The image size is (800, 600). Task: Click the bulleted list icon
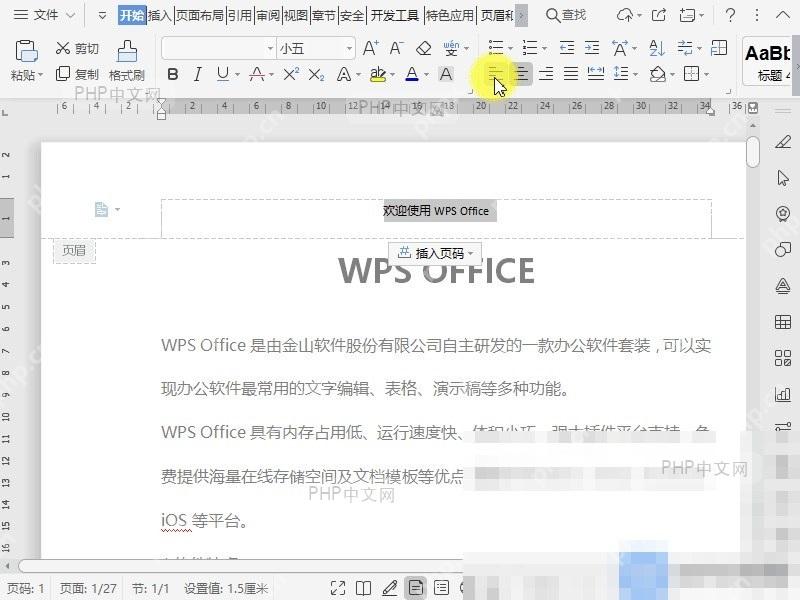click(495, 48)
